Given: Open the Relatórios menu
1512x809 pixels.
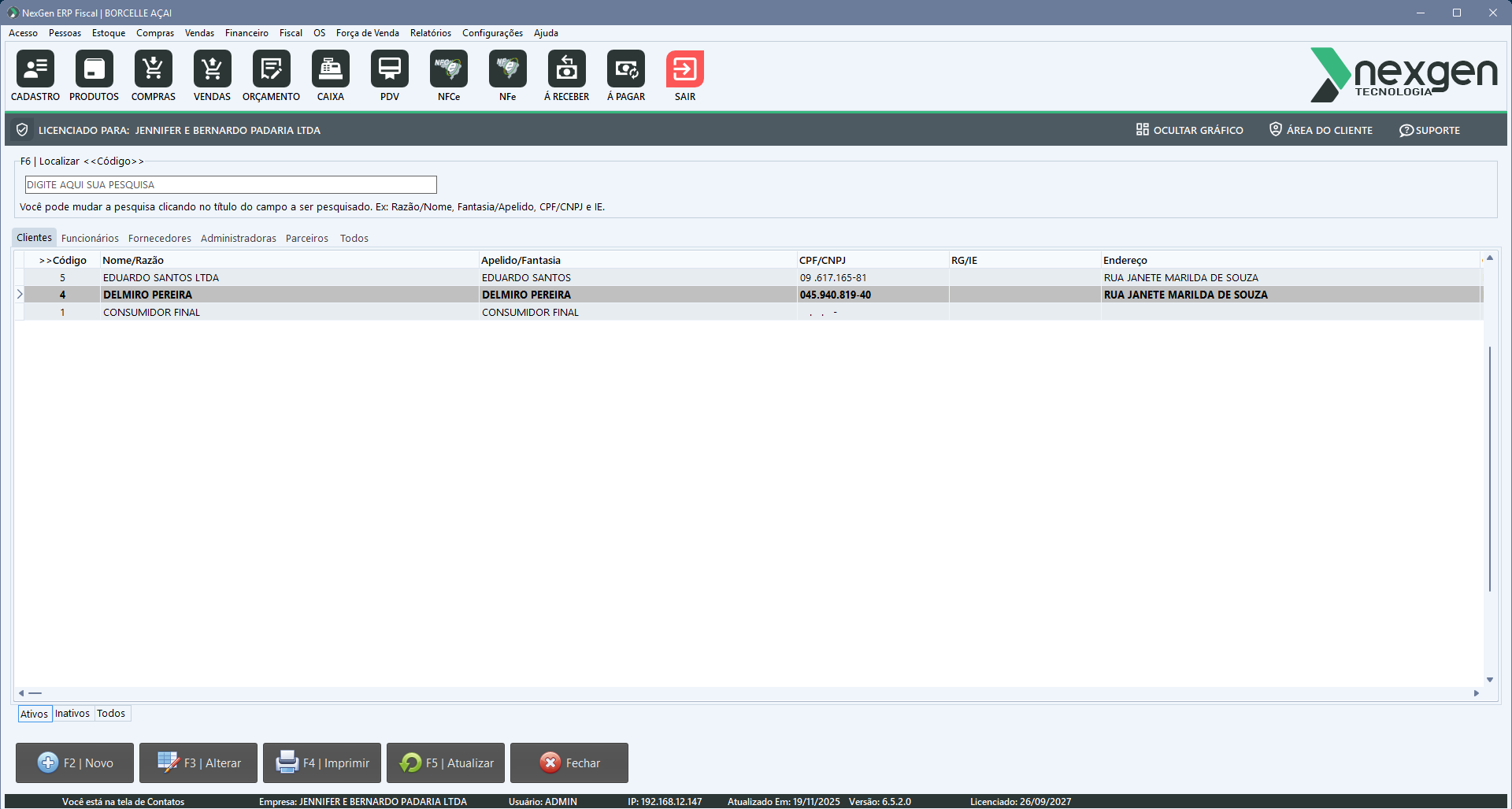Looking at the screenshot, I should click(430, 33).
